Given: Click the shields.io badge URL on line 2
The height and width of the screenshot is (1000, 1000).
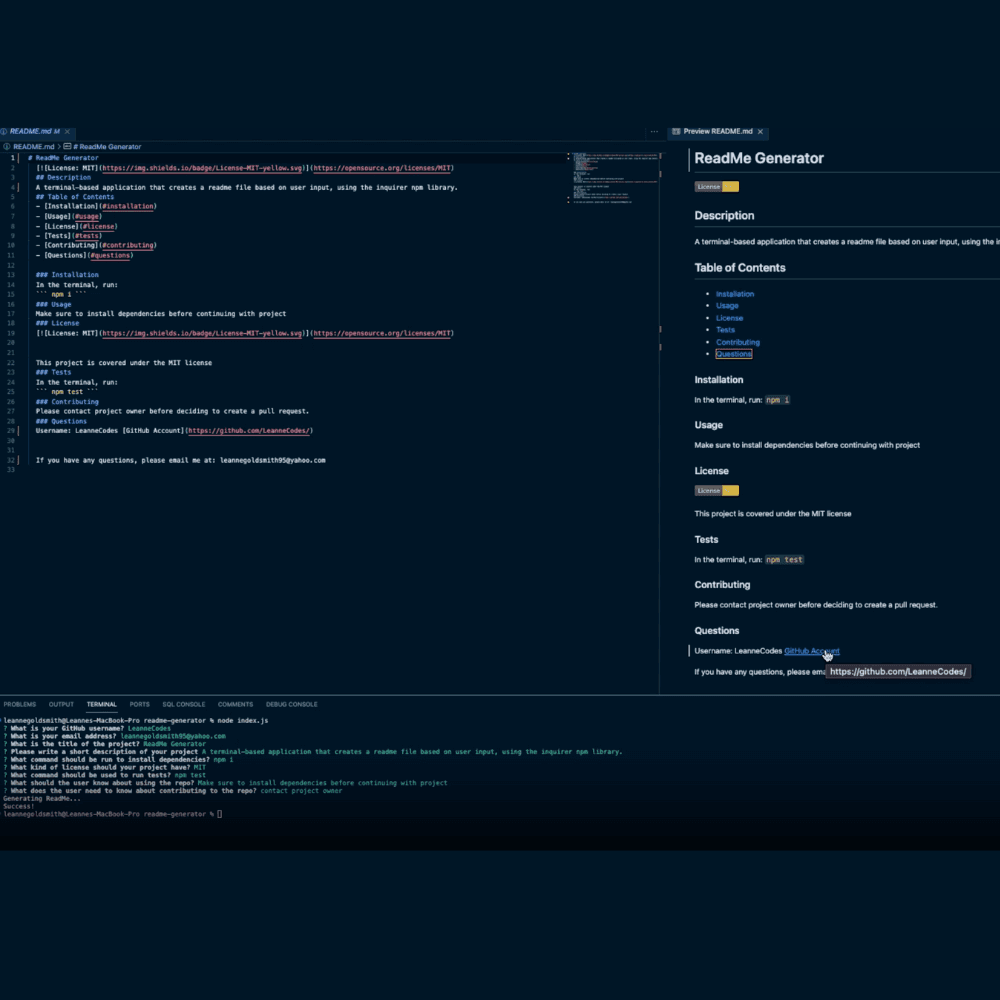Looking at the screenshot, I should (202, 168).
